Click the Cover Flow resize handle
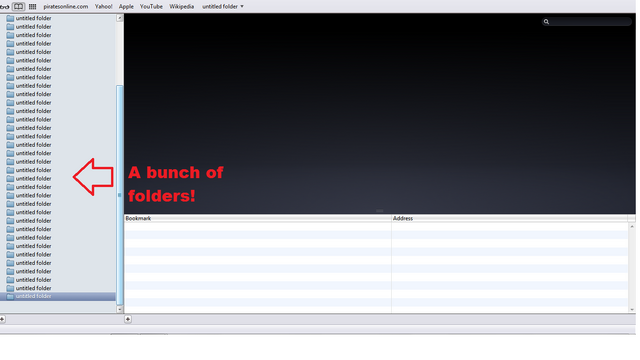Viewport: 640px width, 360px height. pyautogui.click(x=380, y=211)
